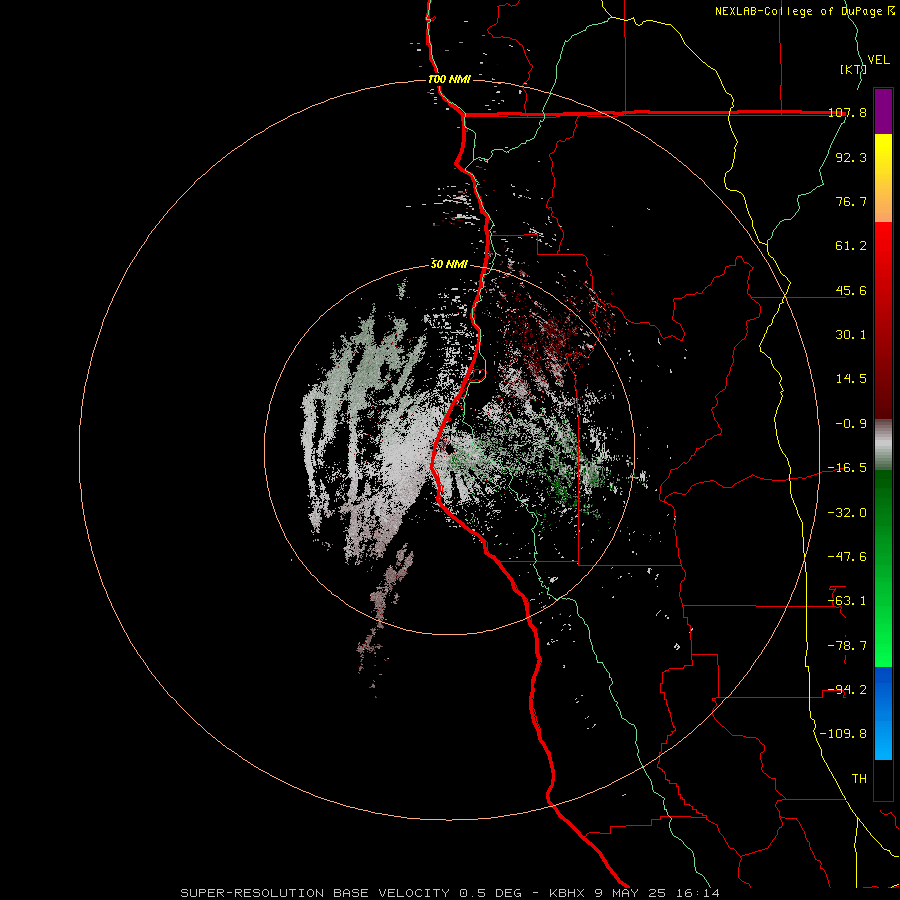Click the 92.3 velocity scale value
This screenshot has width=900, height=900.
(851, 157)
